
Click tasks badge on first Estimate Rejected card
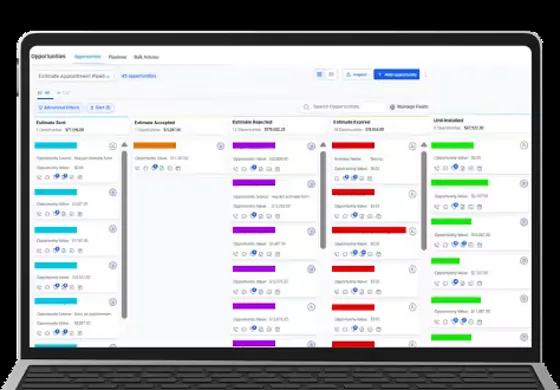(253, 168)
